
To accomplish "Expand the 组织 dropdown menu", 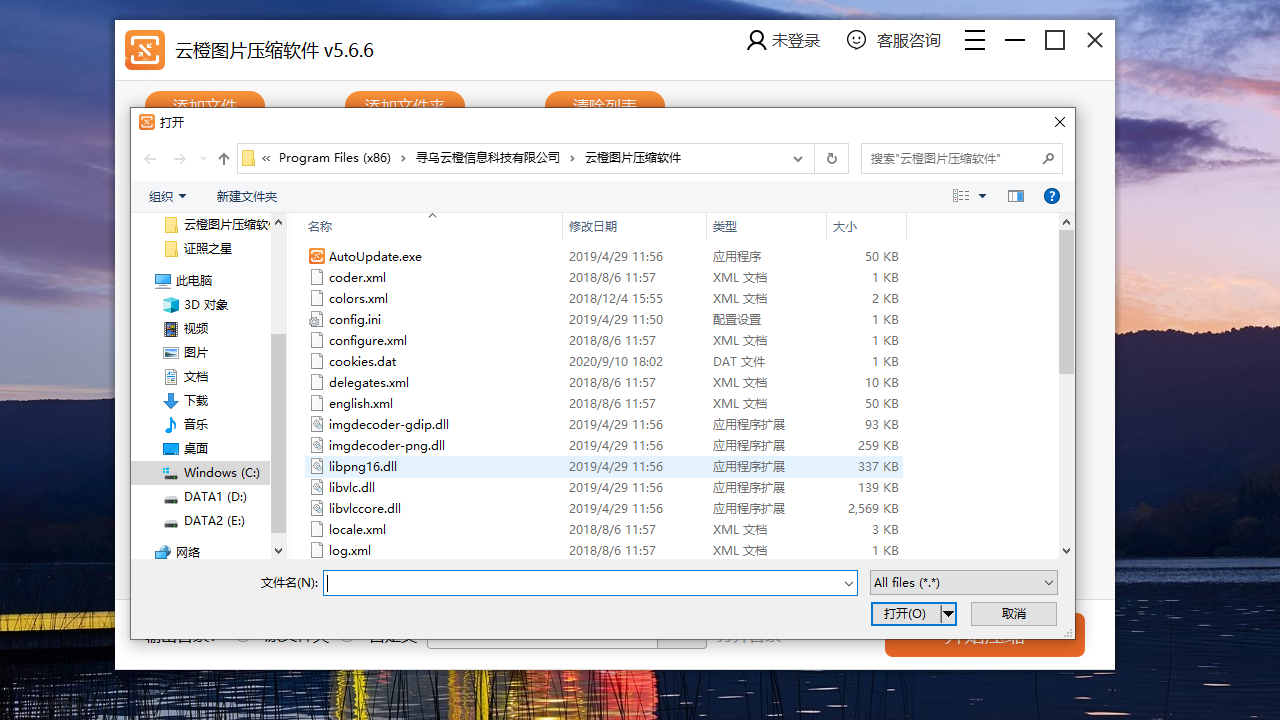I will 168,196.
